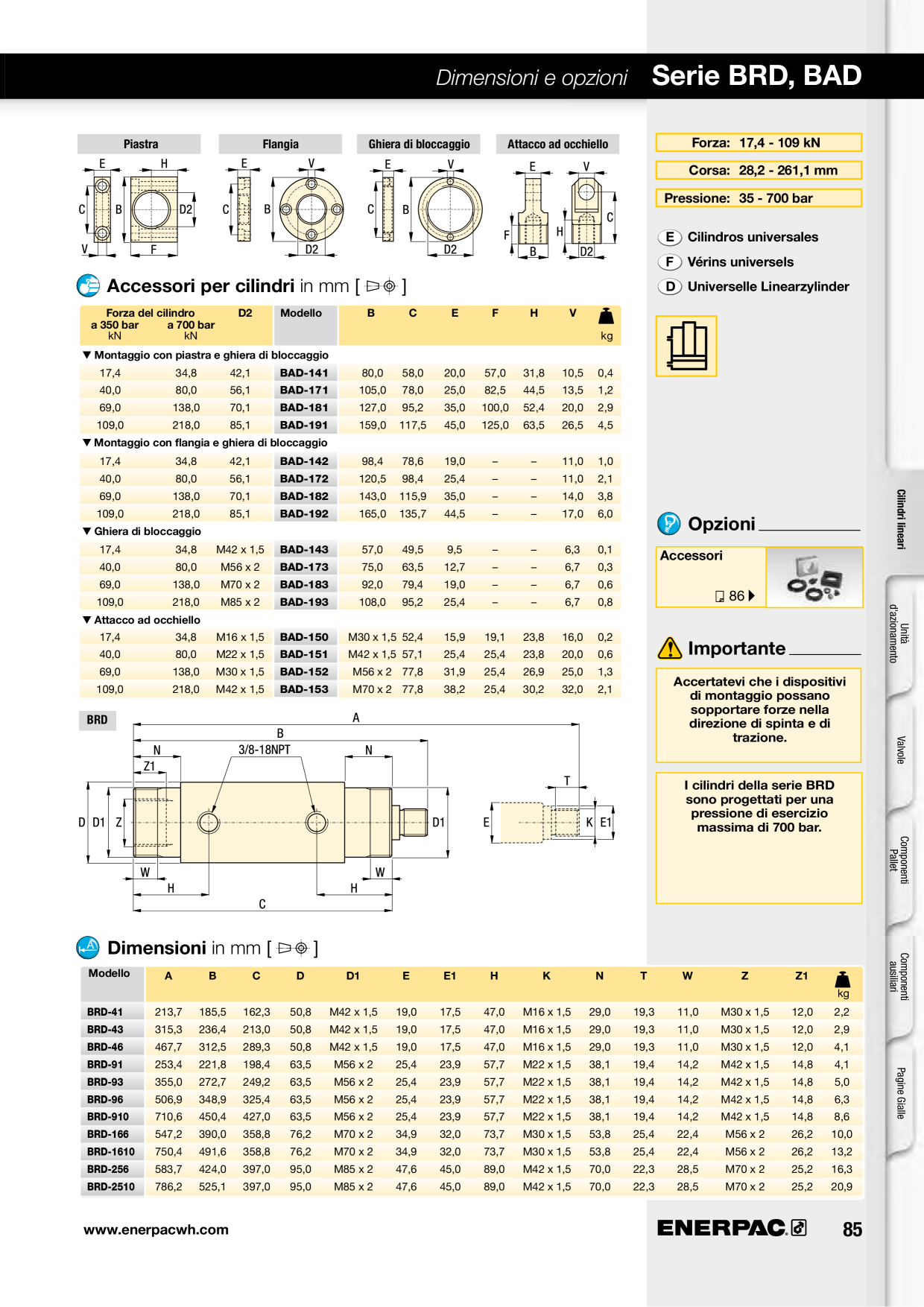Image resolution: width=924 pixels, height=1307 pixels.
Task: Click the BRD drawing label tag
Action: (x=97, y=720)
